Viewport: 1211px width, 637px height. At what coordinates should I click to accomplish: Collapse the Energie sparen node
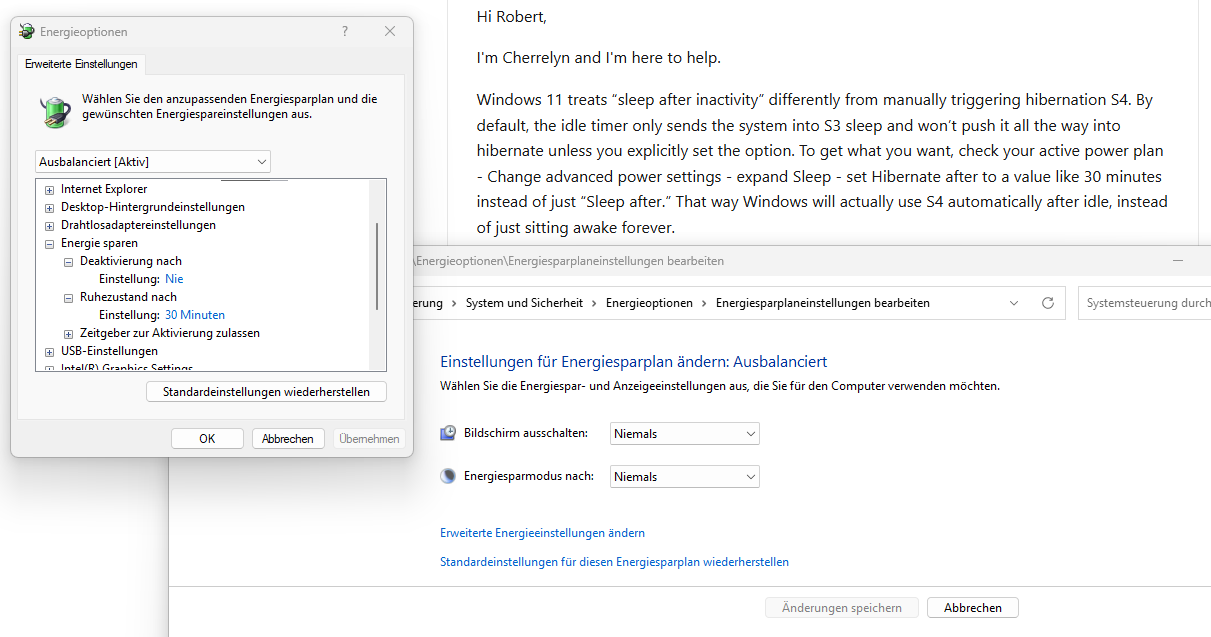(x=50, y=243)
